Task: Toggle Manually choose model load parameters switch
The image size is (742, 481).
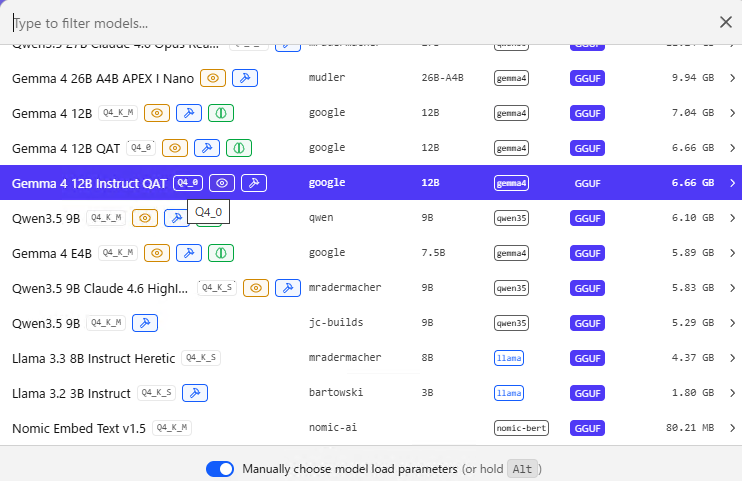Action: 220,469
